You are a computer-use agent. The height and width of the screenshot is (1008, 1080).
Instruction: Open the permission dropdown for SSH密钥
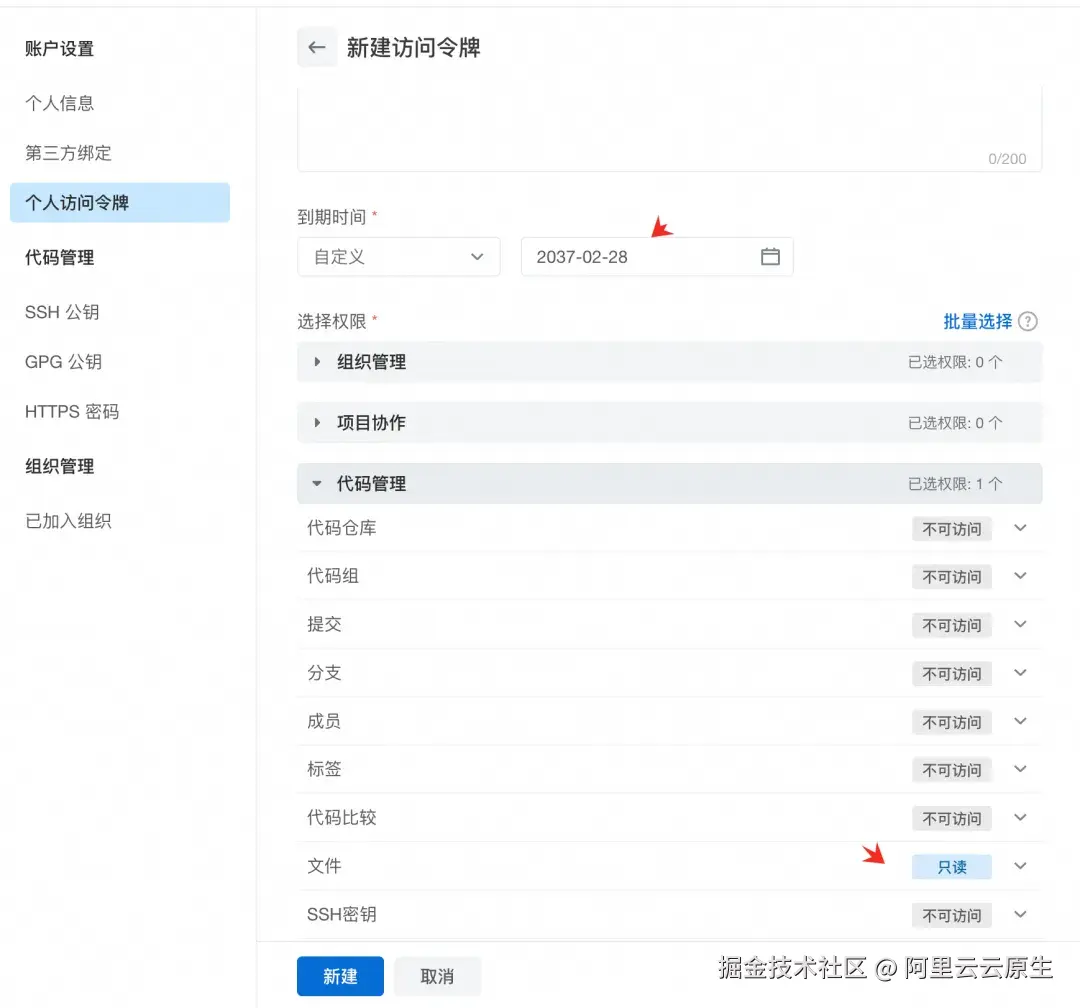(1020, 914)
